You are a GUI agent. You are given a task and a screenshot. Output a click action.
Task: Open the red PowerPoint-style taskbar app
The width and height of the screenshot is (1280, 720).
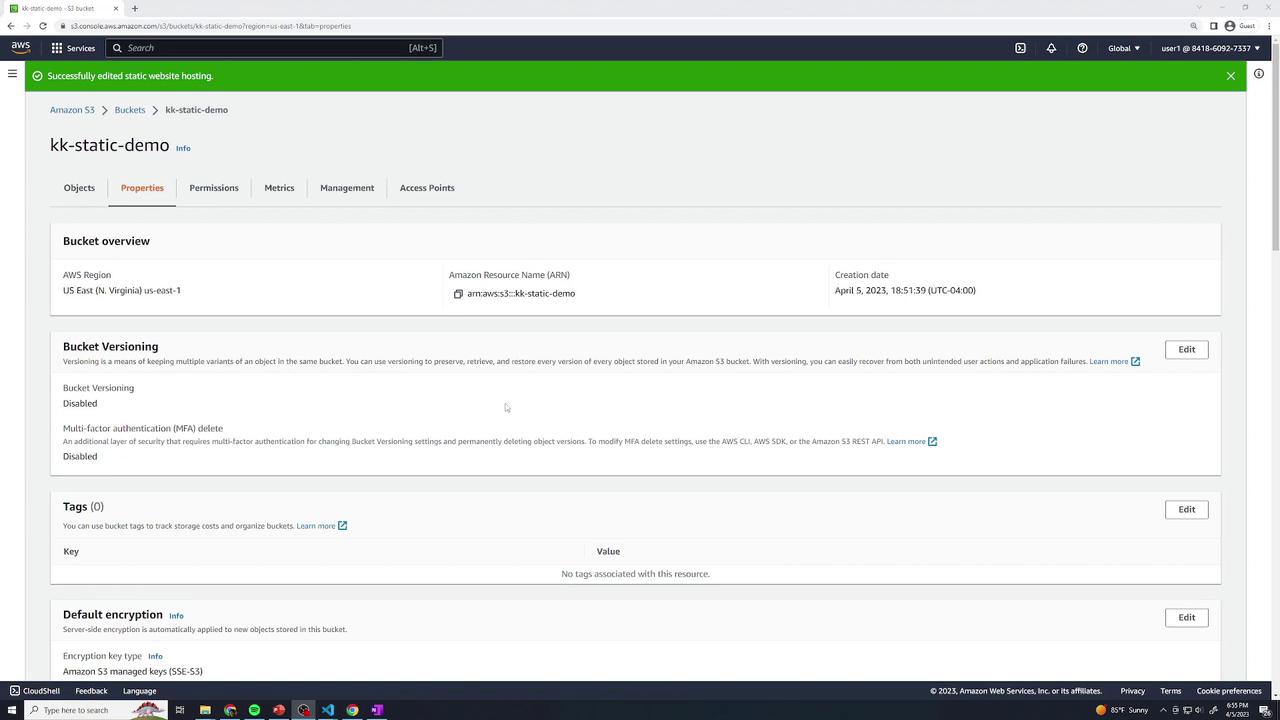coord(279,710)
